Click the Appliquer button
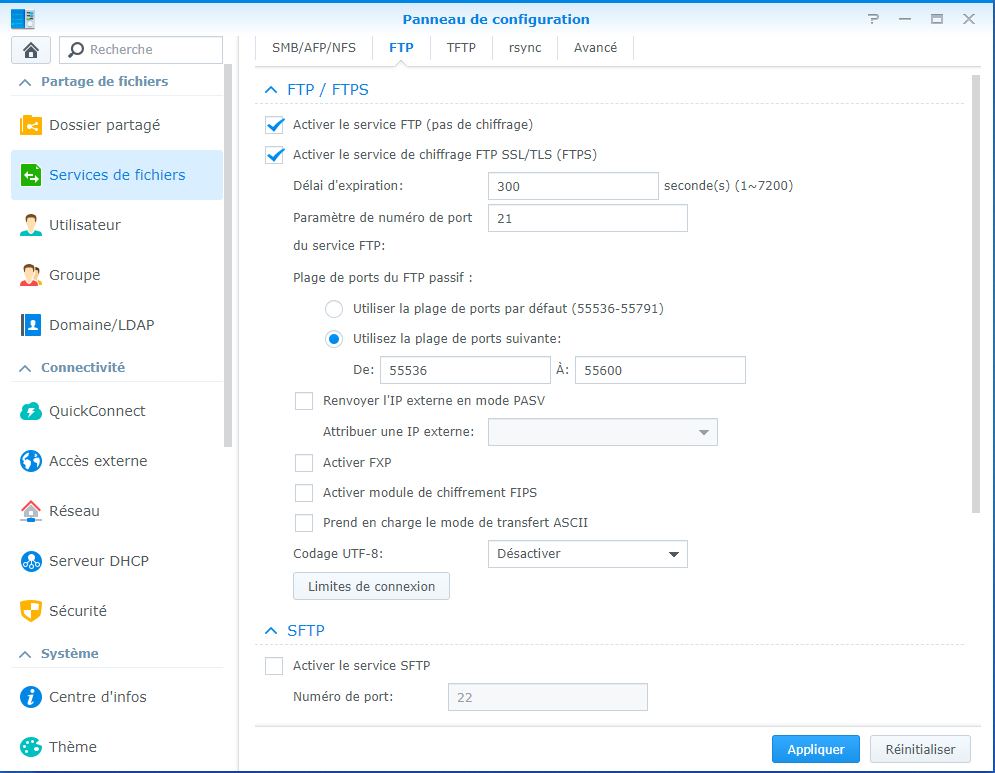This screenshot has width=995, height=773. point(815,750)
